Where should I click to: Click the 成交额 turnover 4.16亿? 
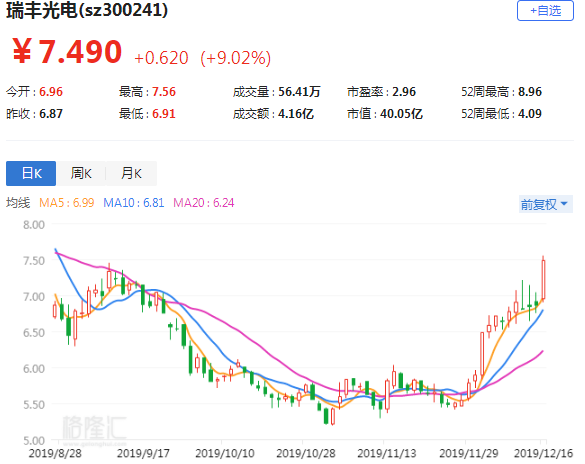coord(296,114)
